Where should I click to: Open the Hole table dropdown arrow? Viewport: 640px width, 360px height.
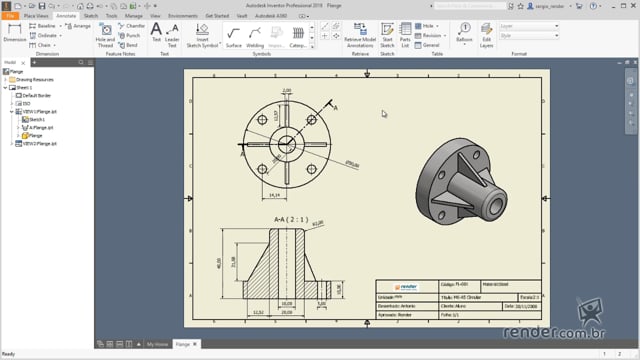pos(437,26)
